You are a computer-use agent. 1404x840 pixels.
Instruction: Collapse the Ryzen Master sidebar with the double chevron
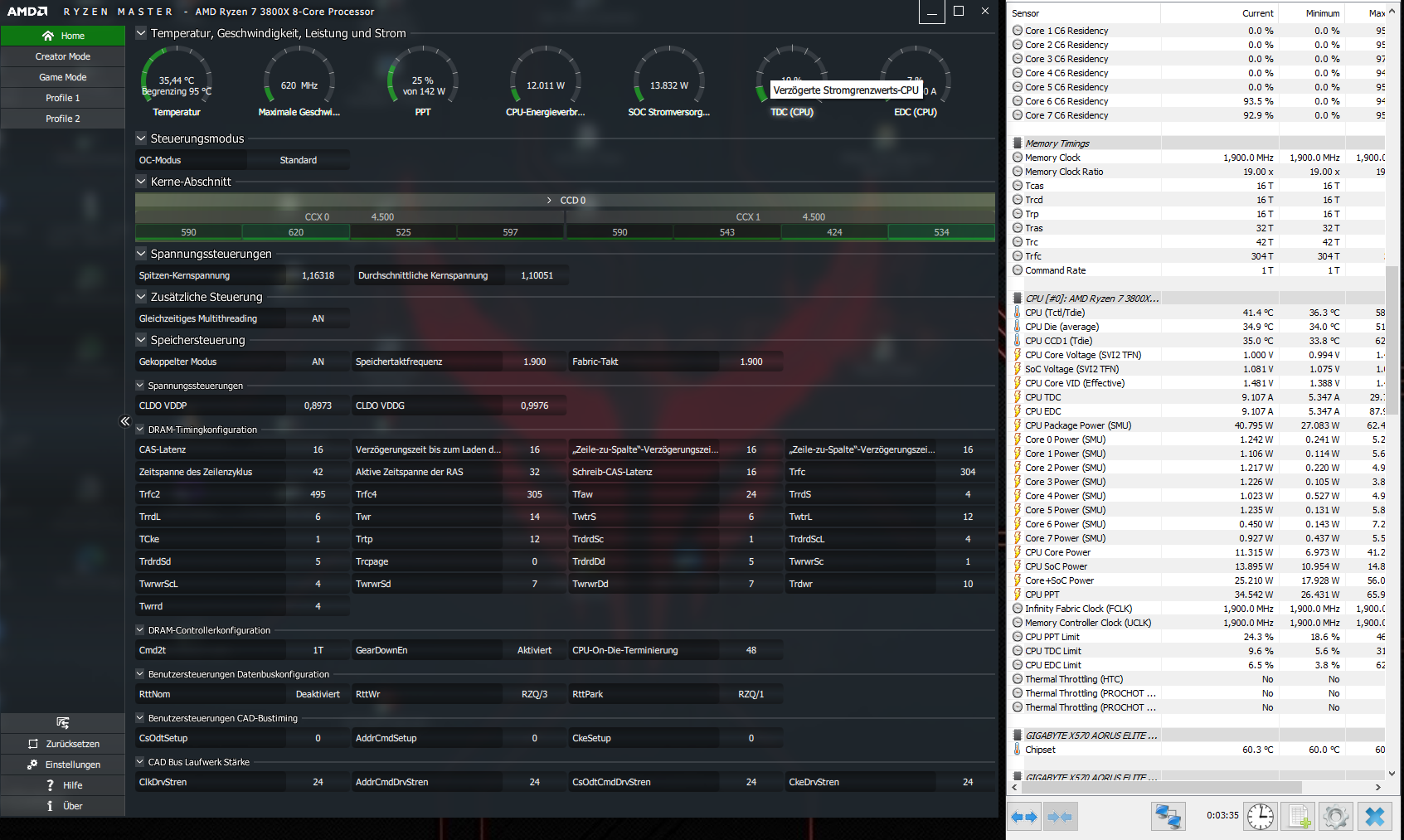pyautogui.click(x=125, y=421)
